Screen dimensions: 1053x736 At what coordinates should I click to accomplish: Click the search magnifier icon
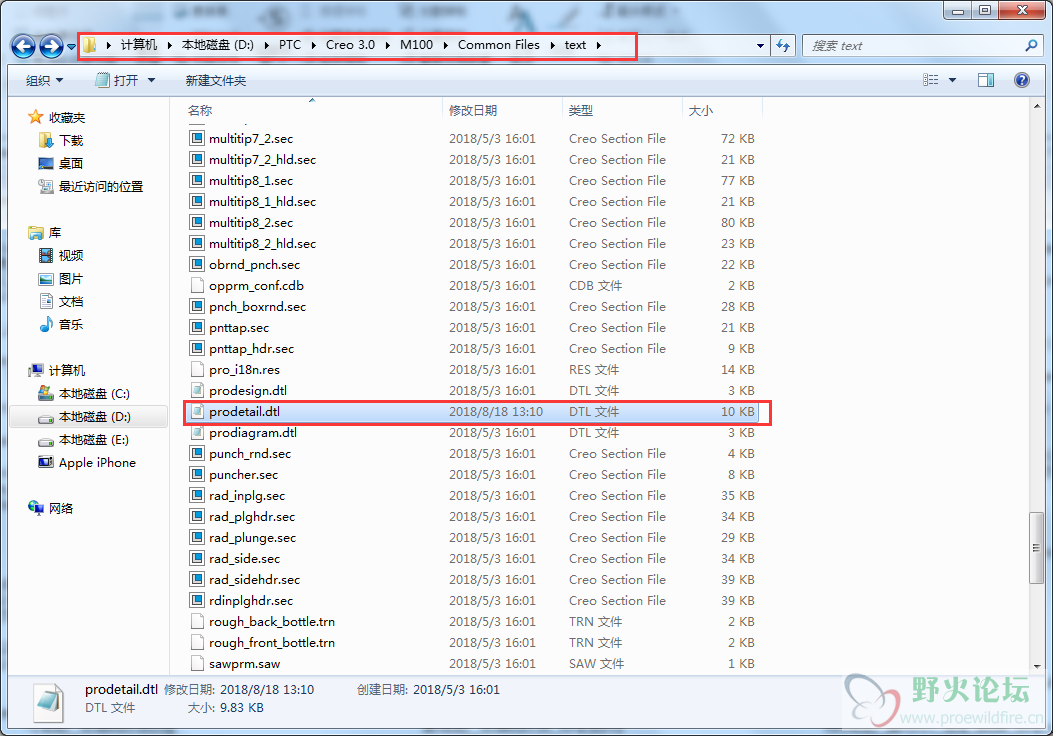click(1031, 46)
